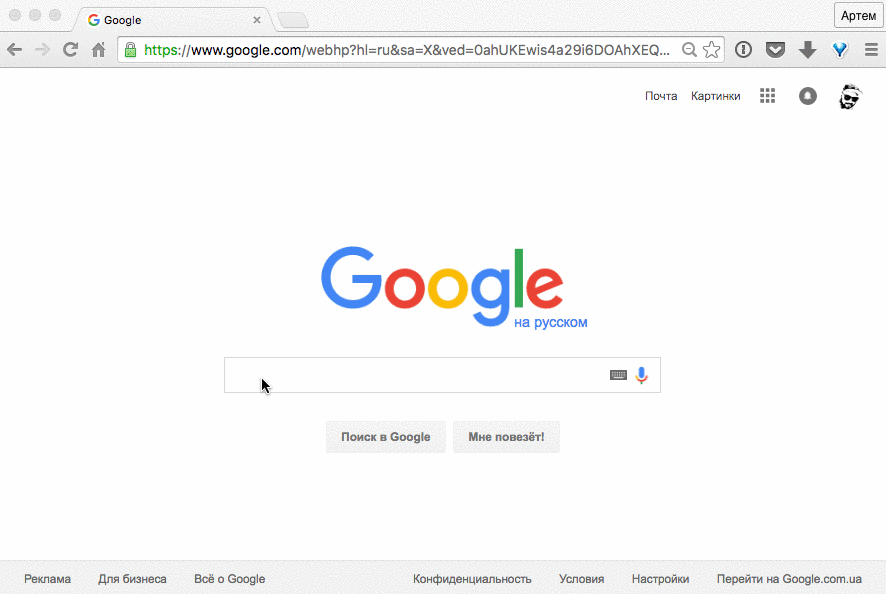
Task: Click the Поиск в Google button
Action: tap(386, 437)
